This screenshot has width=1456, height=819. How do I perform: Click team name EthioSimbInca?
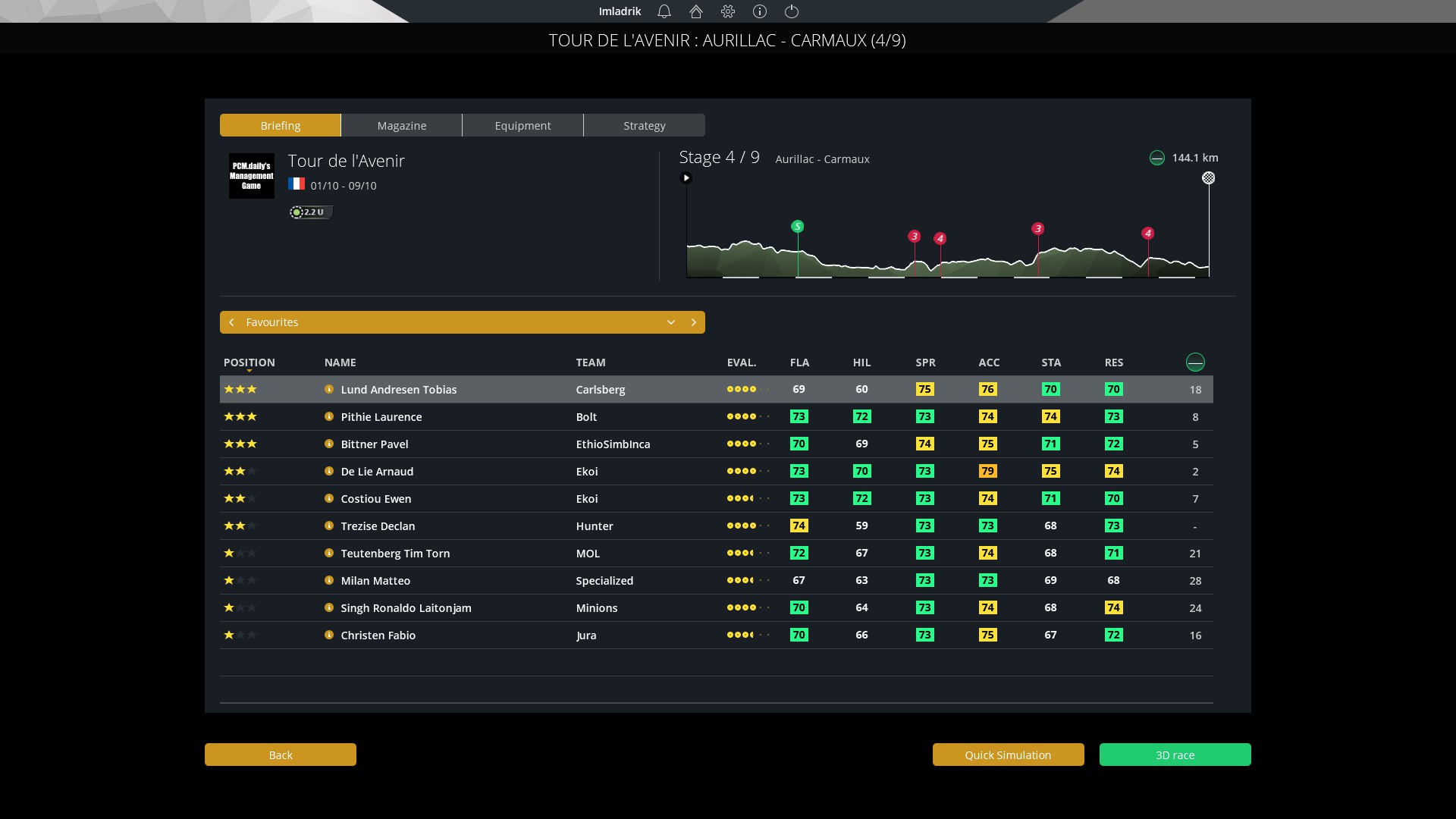[613, 444]
